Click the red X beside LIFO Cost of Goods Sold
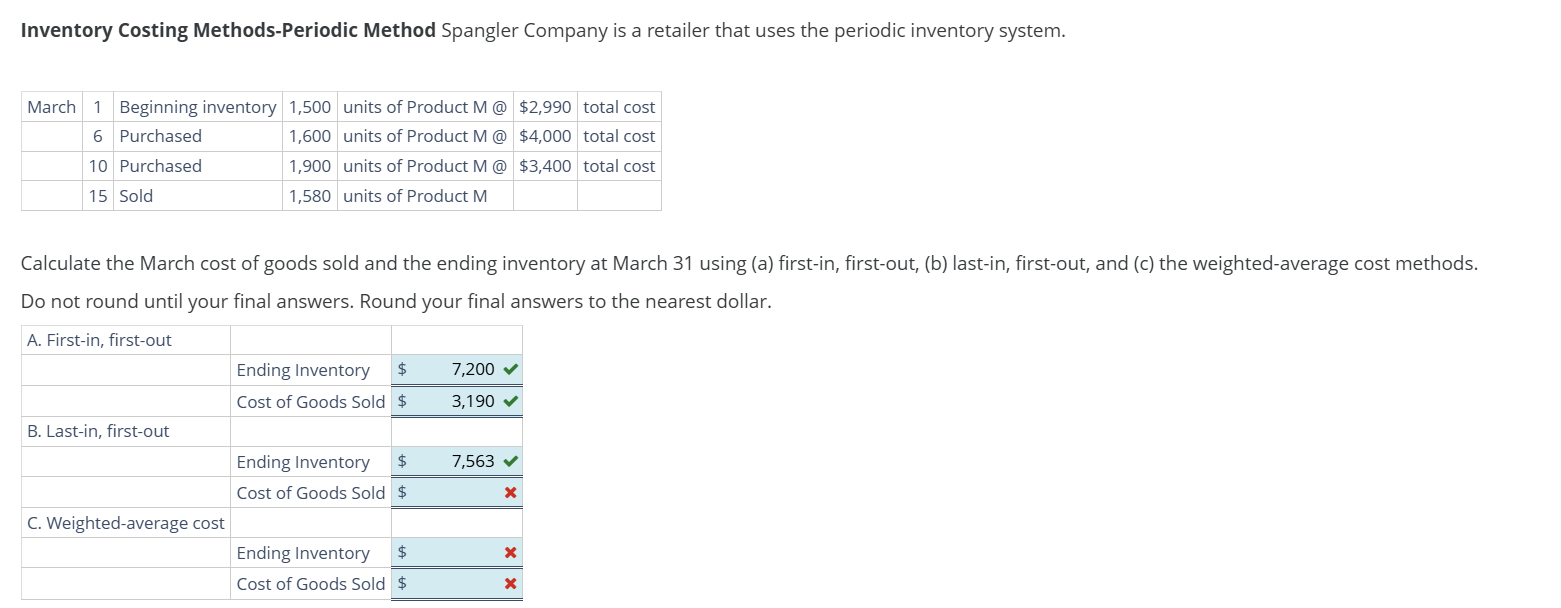This screenshot has height=608, width=1561. click(x=509, y=492)
